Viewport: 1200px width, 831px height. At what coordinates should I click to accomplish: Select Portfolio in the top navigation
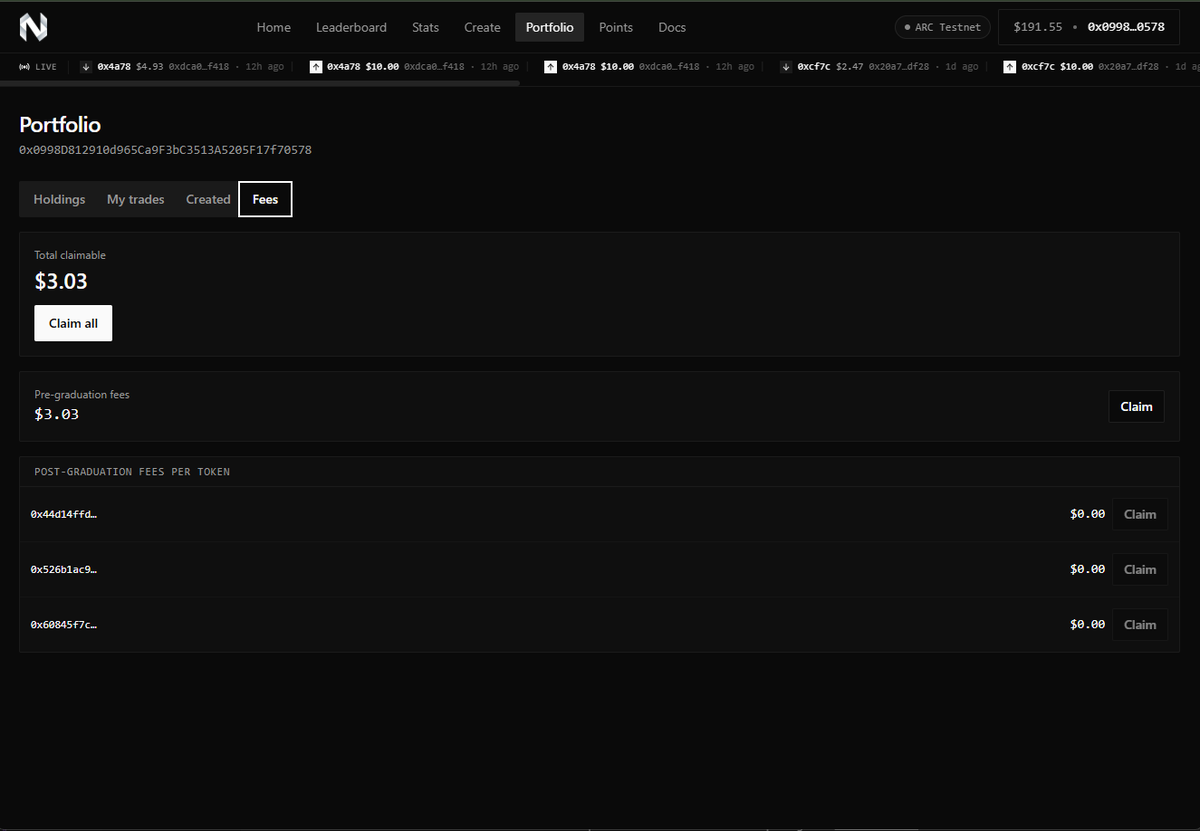(x=550, y=27)
